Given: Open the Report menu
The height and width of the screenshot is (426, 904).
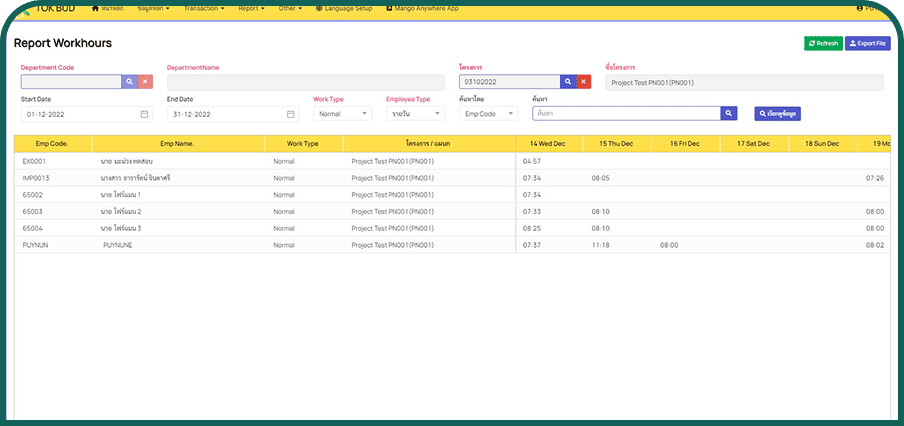Looking at the screenshot, I should [x=251, y=8].
